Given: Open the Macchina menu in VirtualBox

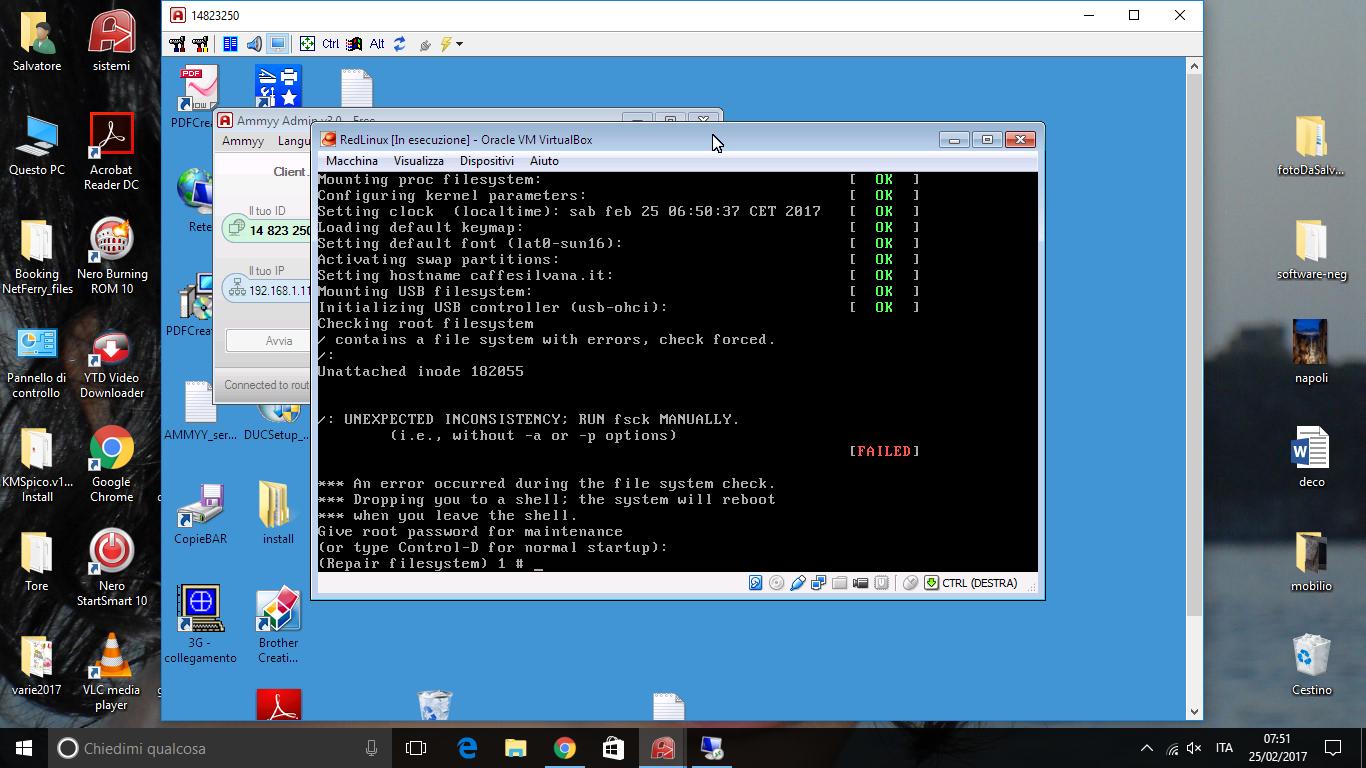Looking at the screenshot, I should [x=352, y=161].
